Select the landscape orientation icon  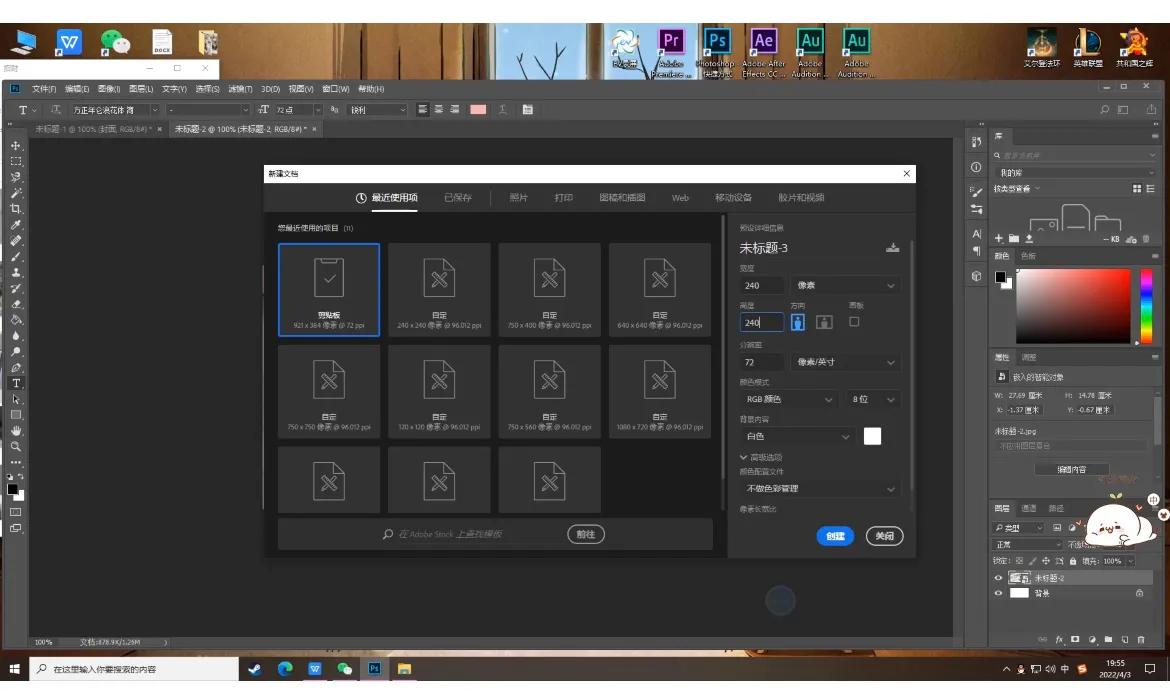(824, 322)
